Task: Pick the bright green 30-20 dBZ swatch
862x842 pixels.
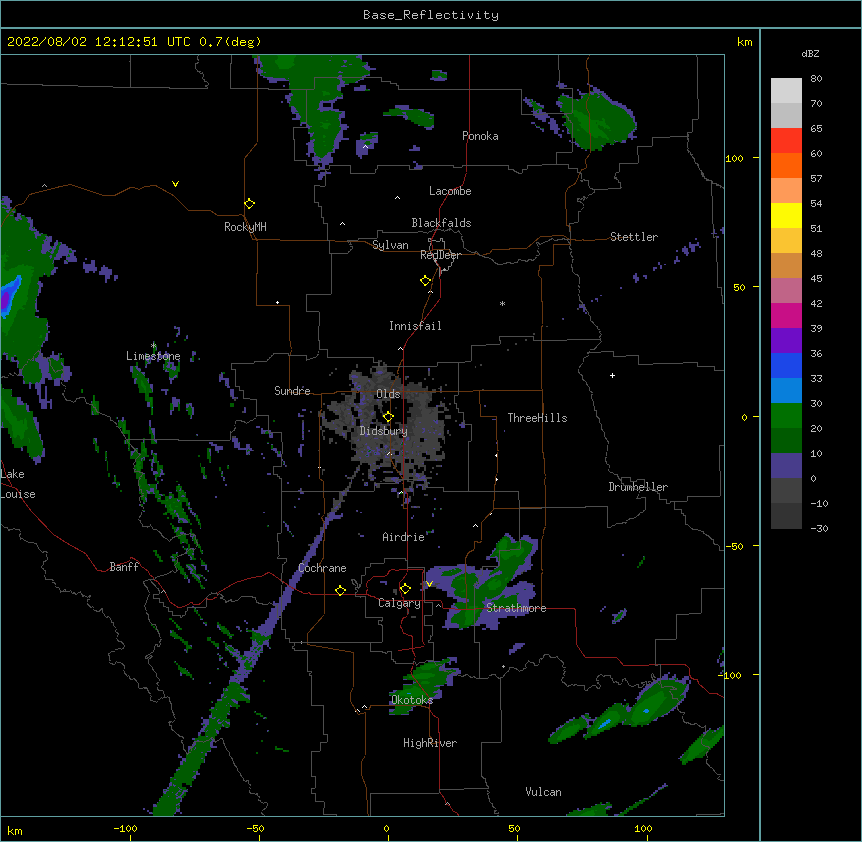Action: (x=786, y=416)
